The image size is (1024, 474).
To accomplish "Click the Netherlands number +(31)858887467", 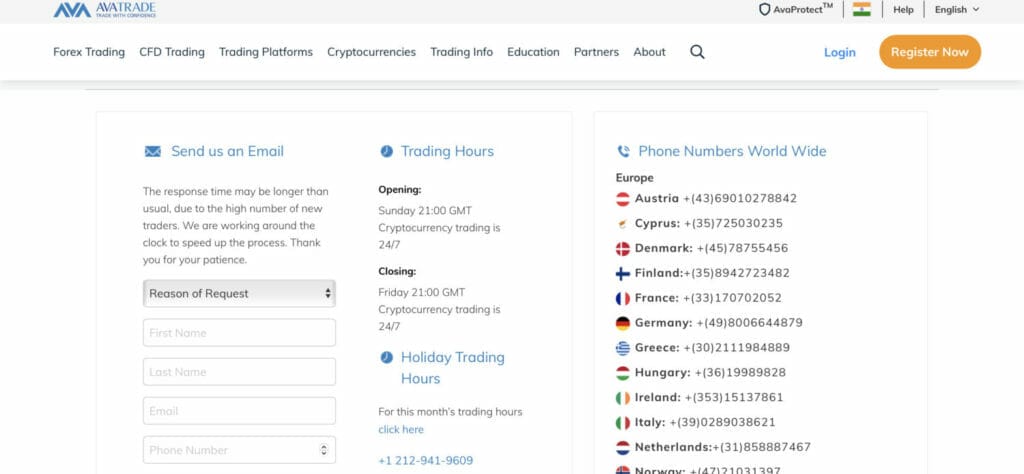I will pos(761,447).
